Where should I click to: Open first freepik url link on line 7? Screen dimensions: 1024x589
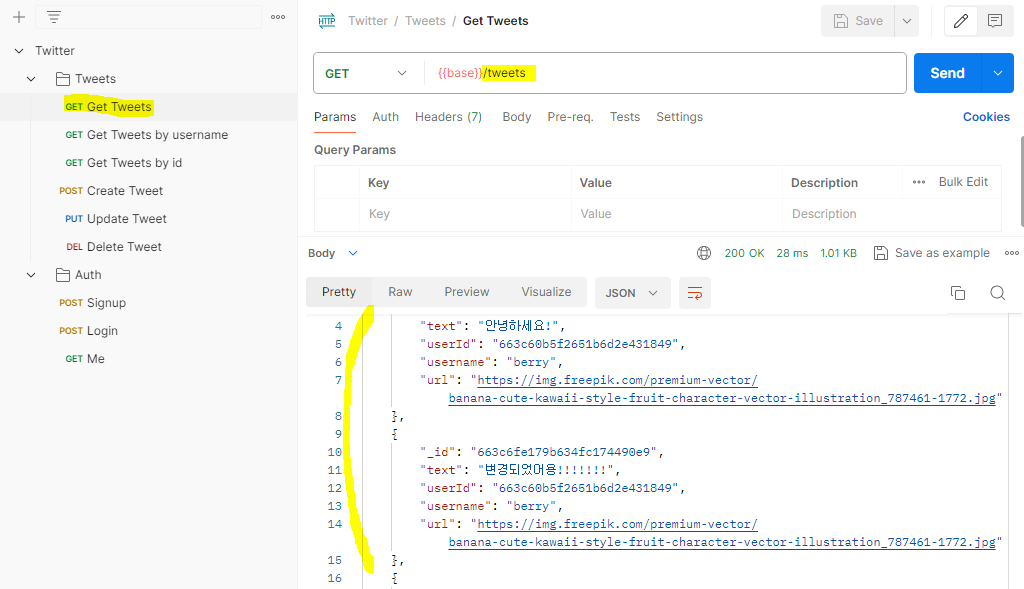(617, 380)
